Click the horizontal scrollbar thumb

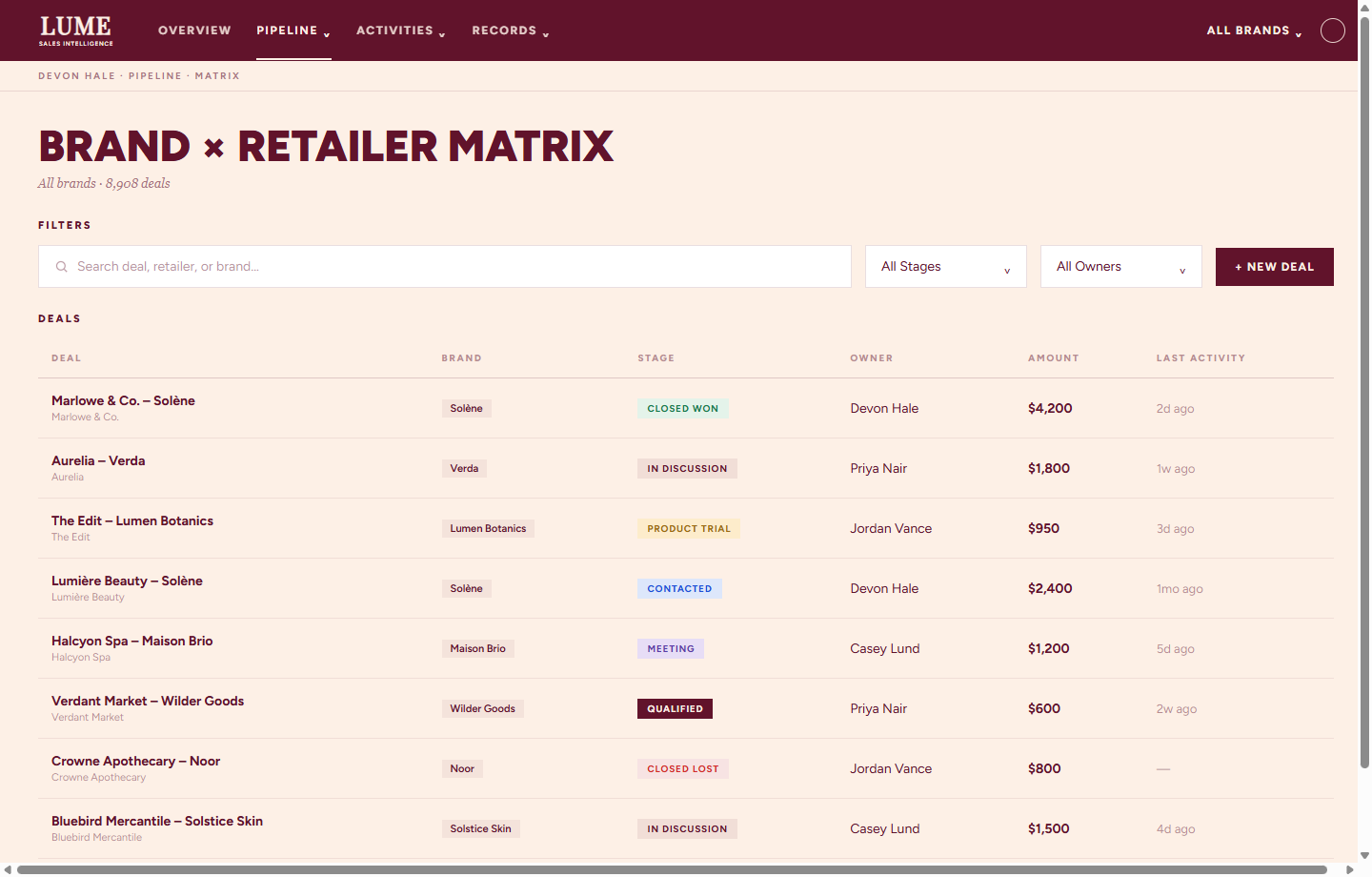pyautogui.click(x=672, y=869)
